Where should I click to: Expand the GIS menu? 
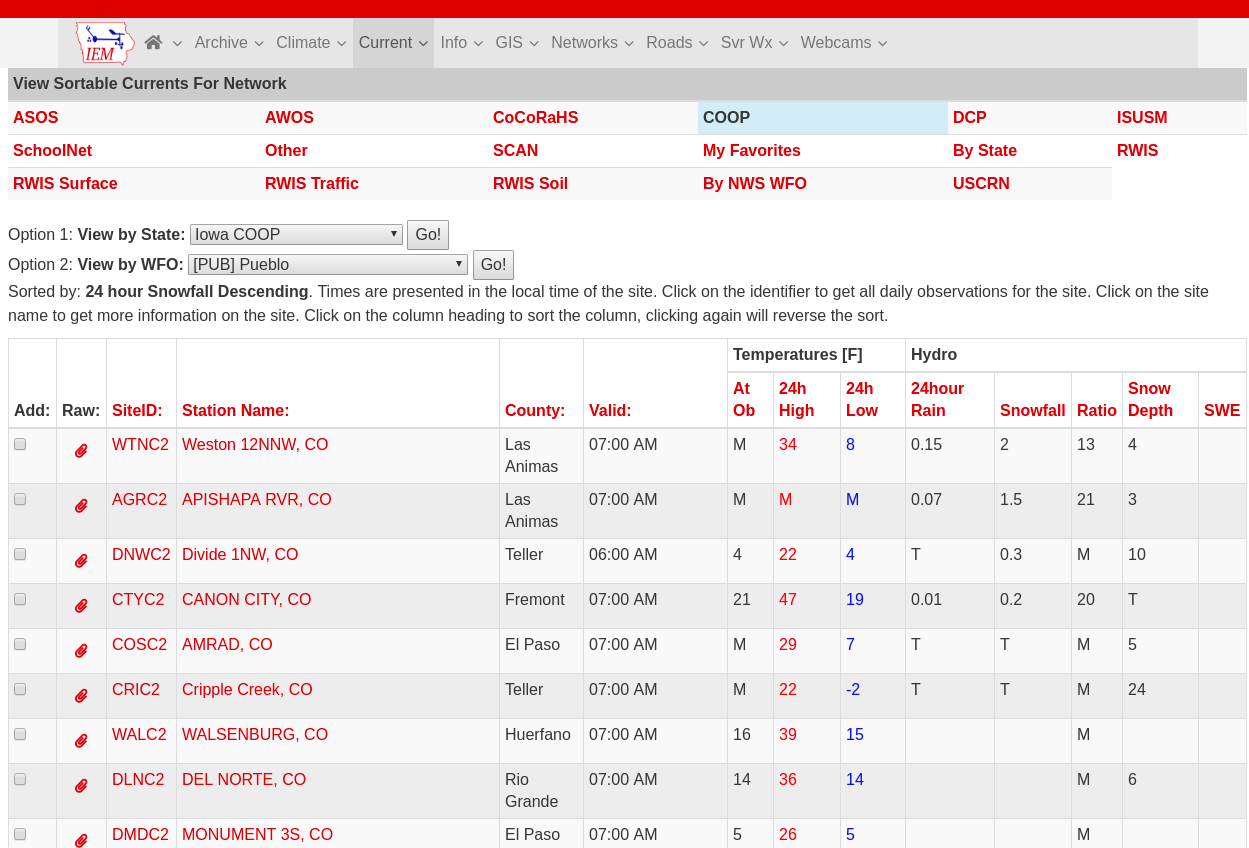pyautogui.click(x=517, y=43)
